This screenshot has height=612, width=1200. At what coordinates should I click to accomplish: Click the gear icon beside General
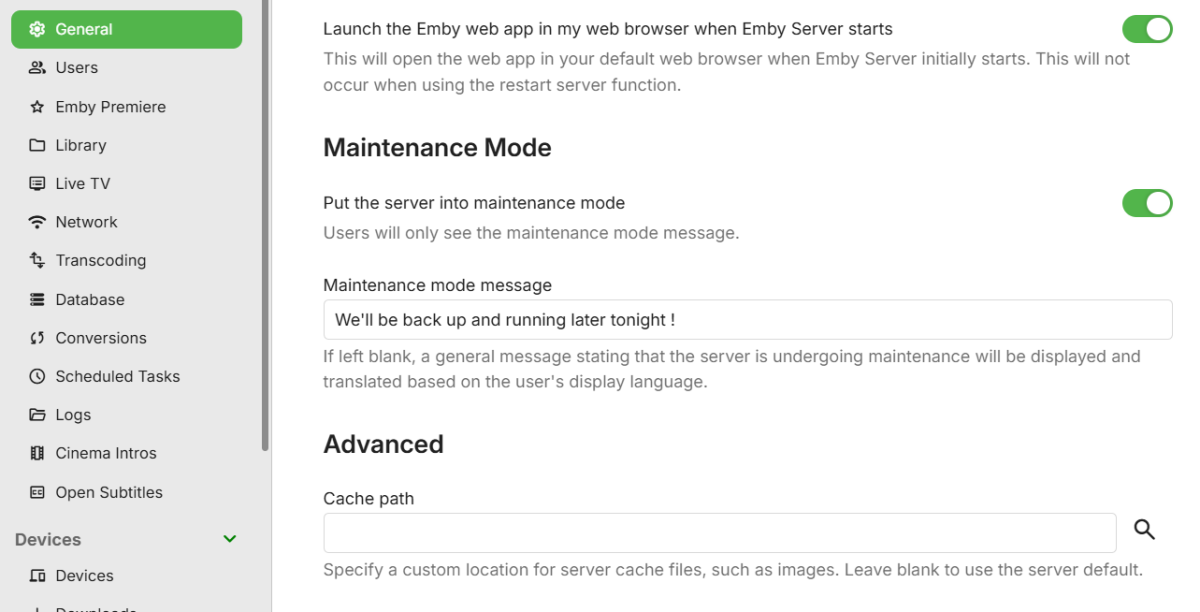tap(37, 29)
